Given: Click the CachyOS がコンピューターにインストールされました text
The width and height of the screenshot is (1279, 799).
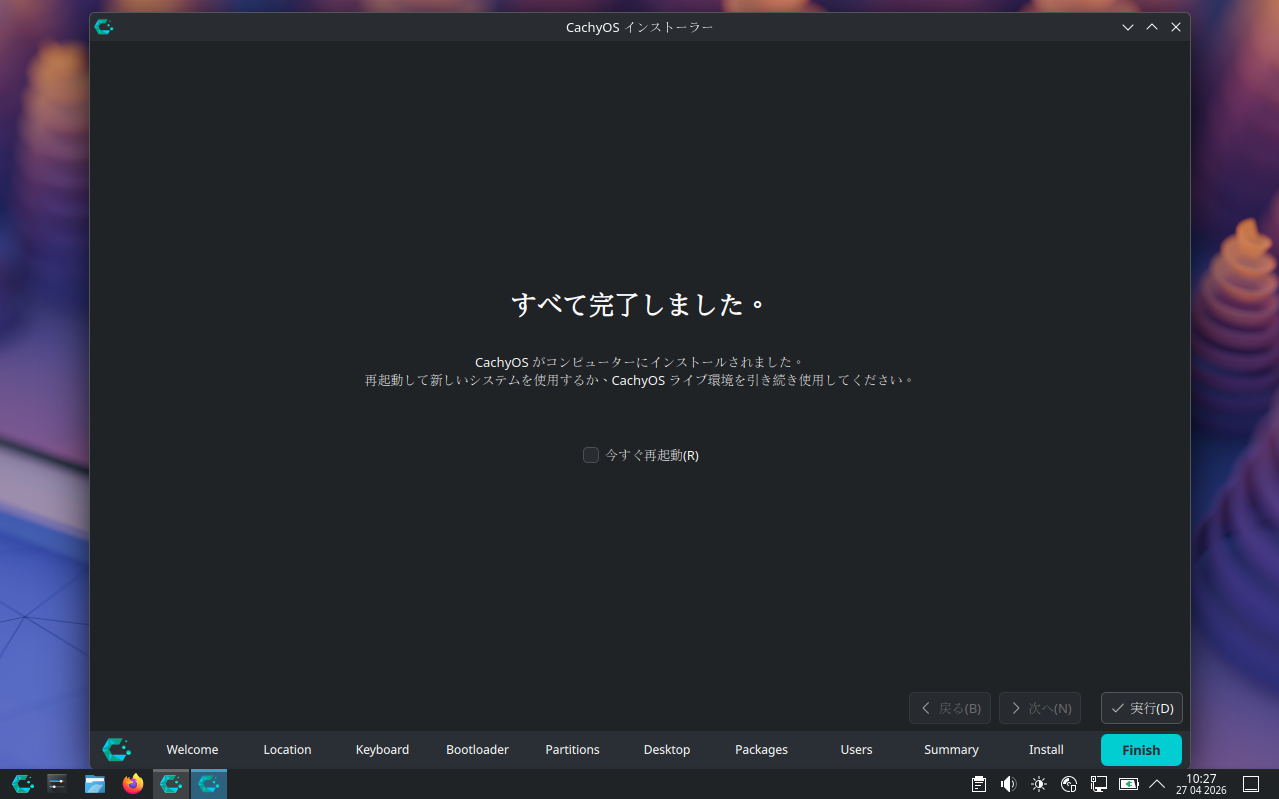Looking at the screenshot, I should [639, 362].
